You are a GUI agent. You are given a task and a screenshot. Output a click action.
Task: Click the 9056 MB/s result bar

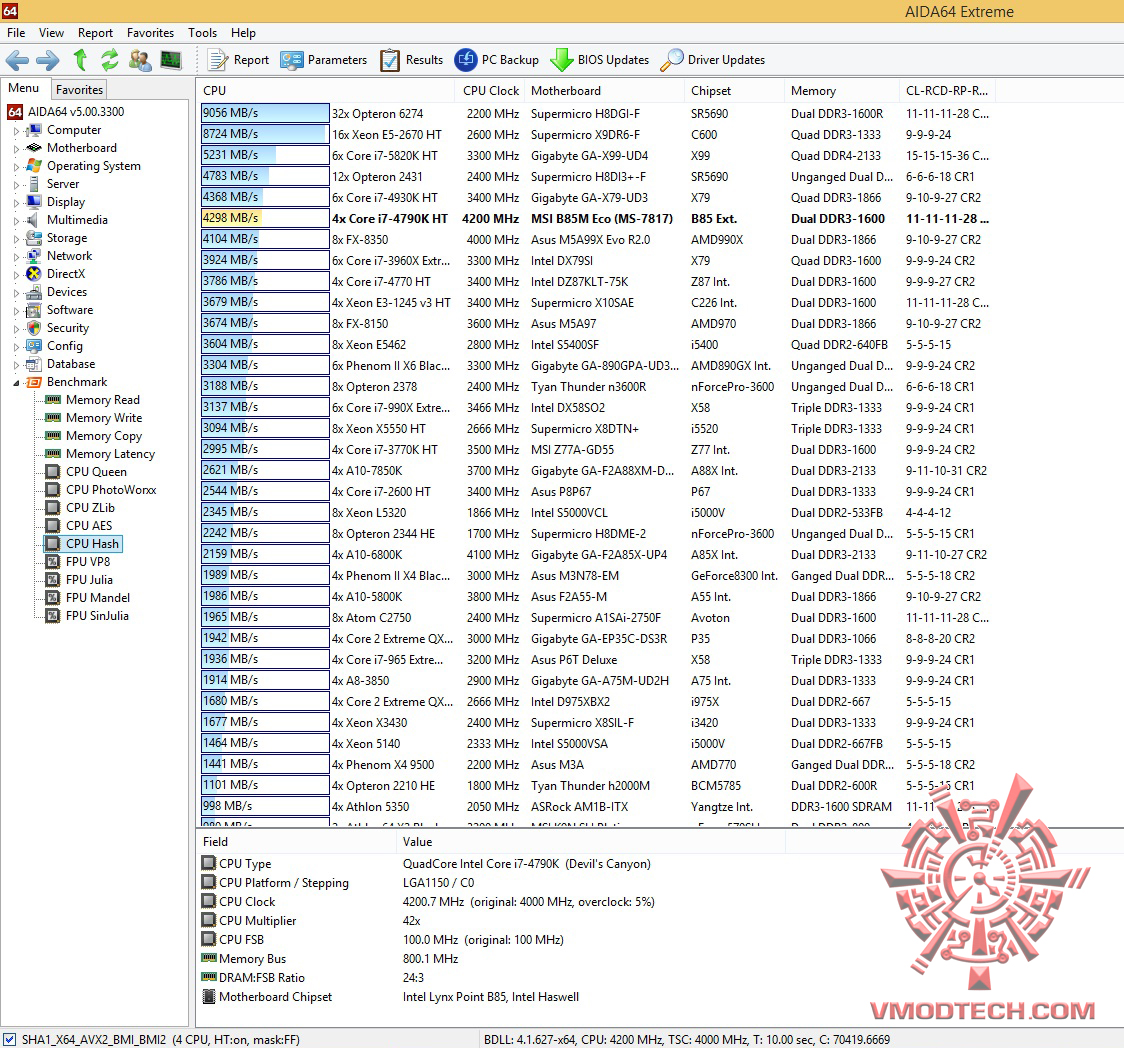tap(265, 113)
